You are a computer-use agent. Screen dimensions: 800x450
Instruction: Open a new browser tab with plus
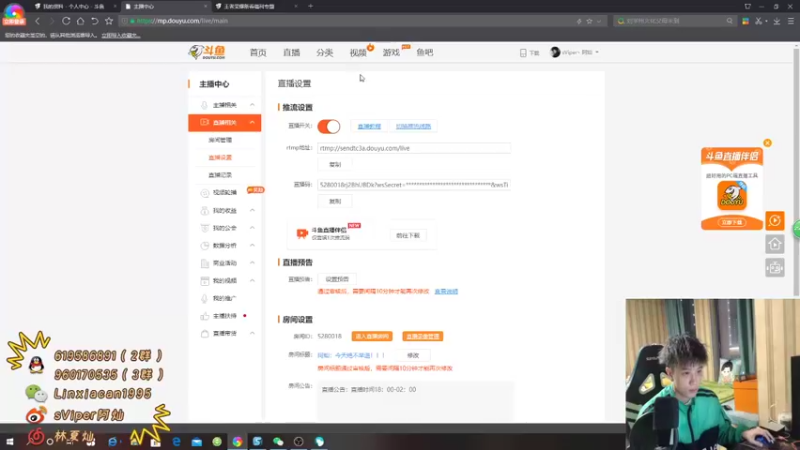click(310, 6)
